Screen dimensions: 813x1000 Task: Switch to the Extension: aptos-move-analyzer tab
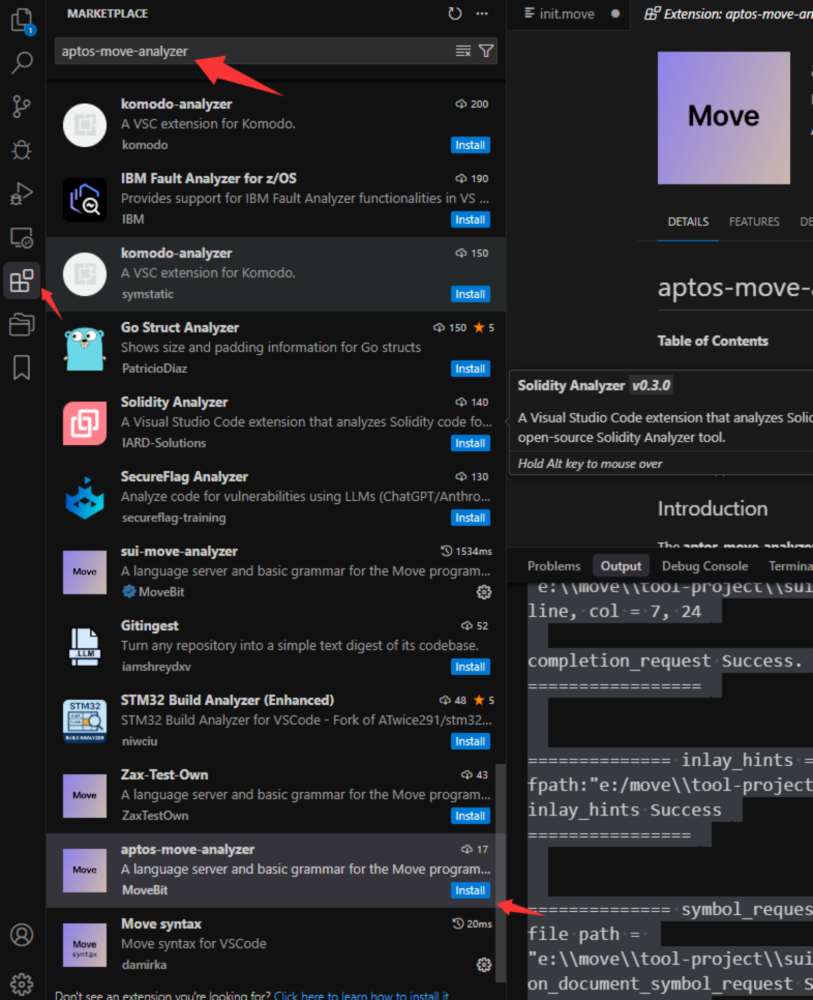[728, 14]
